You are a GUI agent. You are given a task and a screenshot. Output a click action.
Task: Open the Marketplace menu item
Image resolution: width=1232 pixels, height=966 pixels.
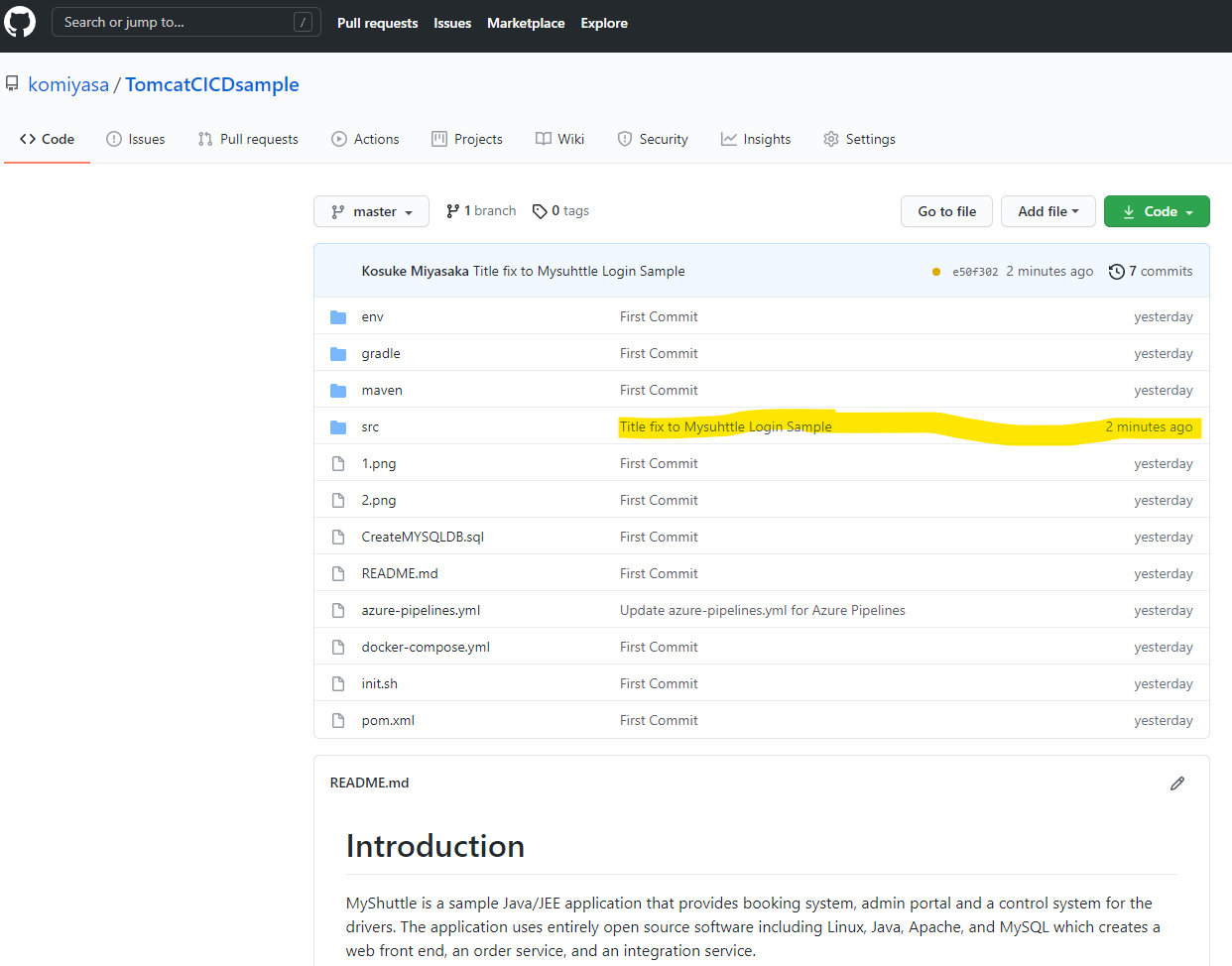tap(526, 23)
